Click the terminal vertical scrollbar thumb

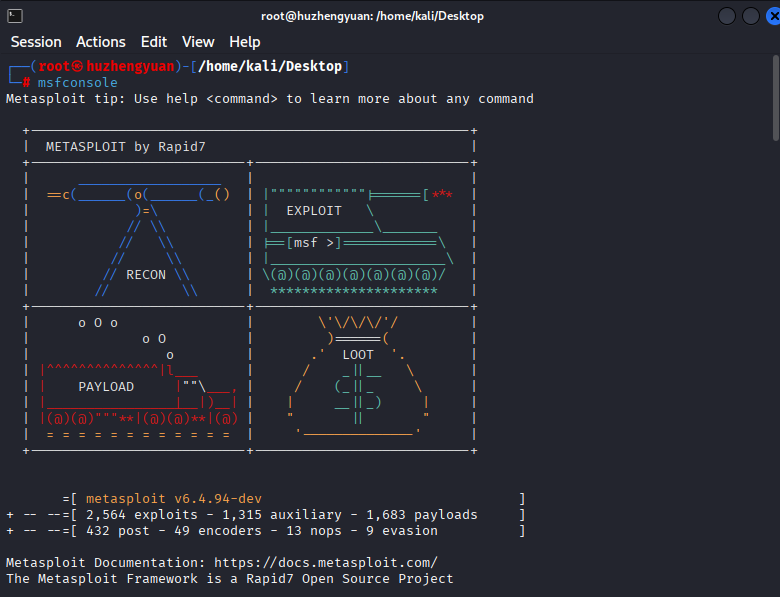[x=776, y=98]
